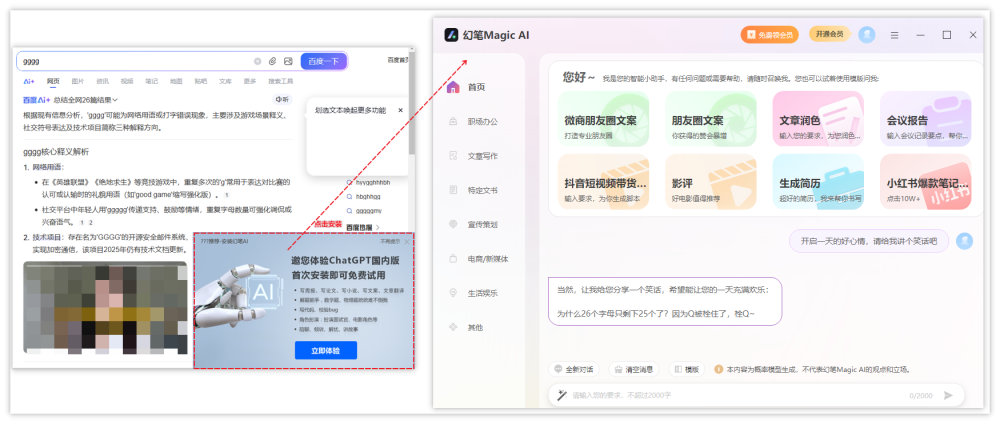This screenshot has width=1000, height=424.
Task: Click the paperclip attachment icon in Baidu search bar
Action: 273,61
